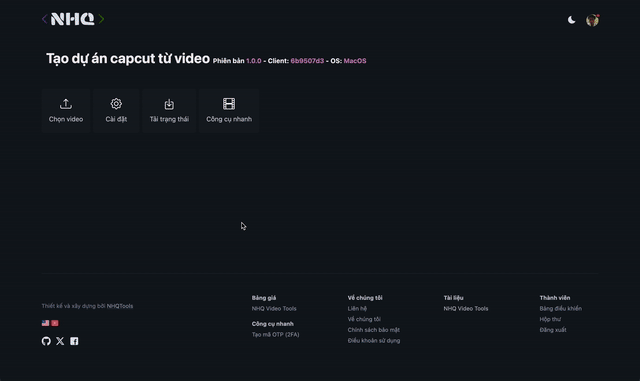Open Chính sách bảo mật link

pos(373,330)
